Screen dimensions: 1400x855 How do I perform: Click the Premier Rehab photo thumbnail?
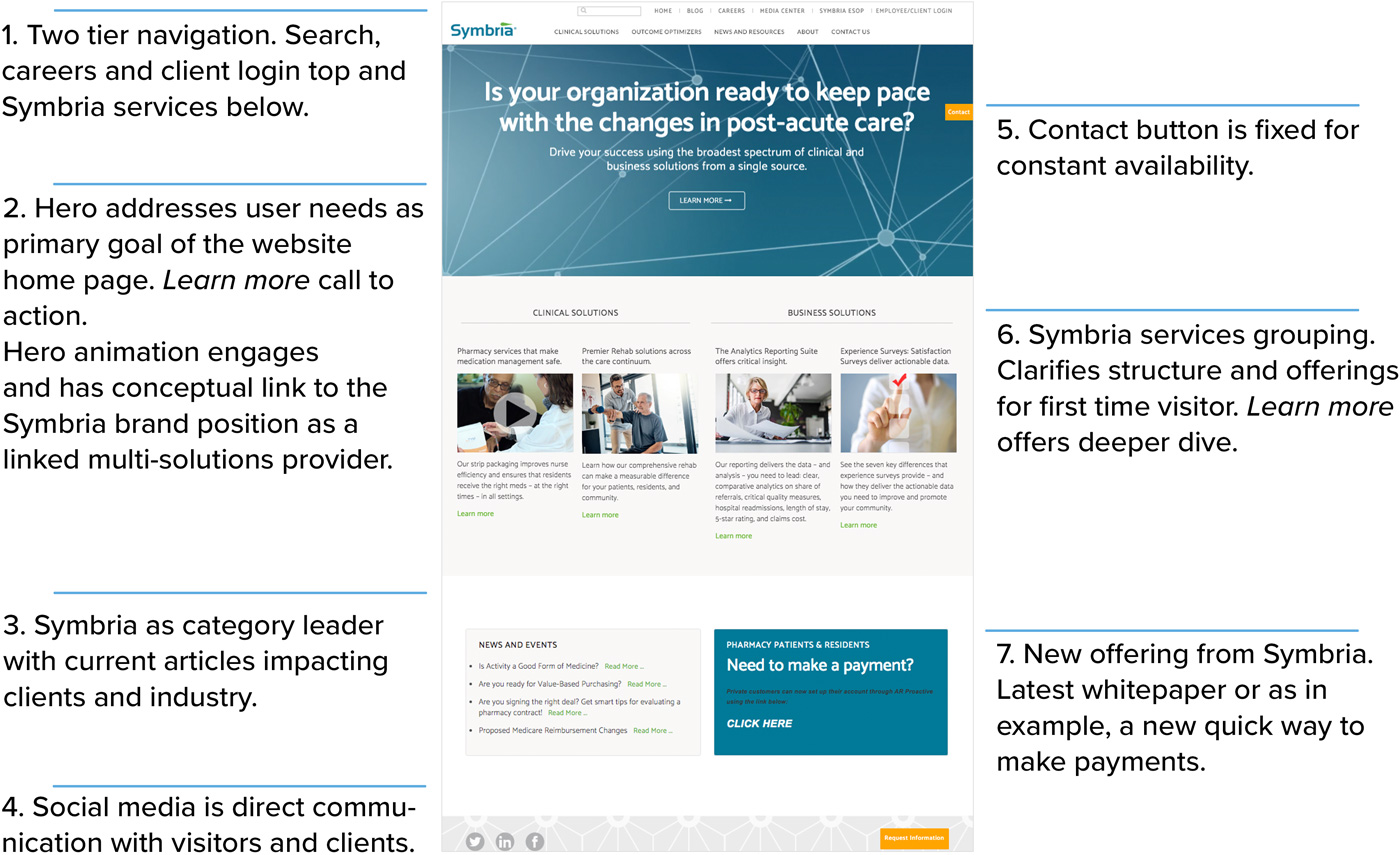point(641,414)
